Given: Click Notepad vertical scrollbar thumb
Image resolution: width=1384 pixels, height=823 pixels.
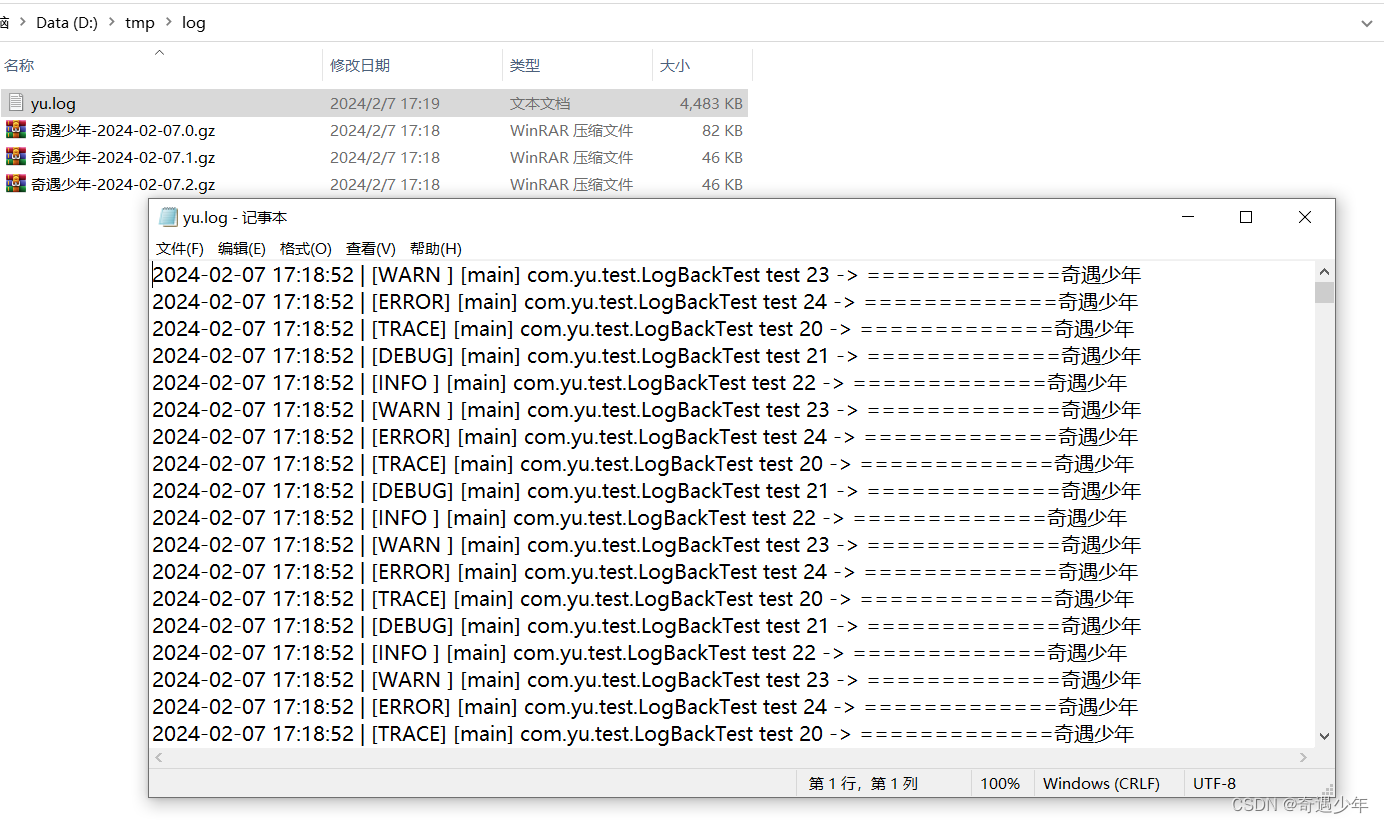Looking at the screenshot, I should tap(1324, 292).
